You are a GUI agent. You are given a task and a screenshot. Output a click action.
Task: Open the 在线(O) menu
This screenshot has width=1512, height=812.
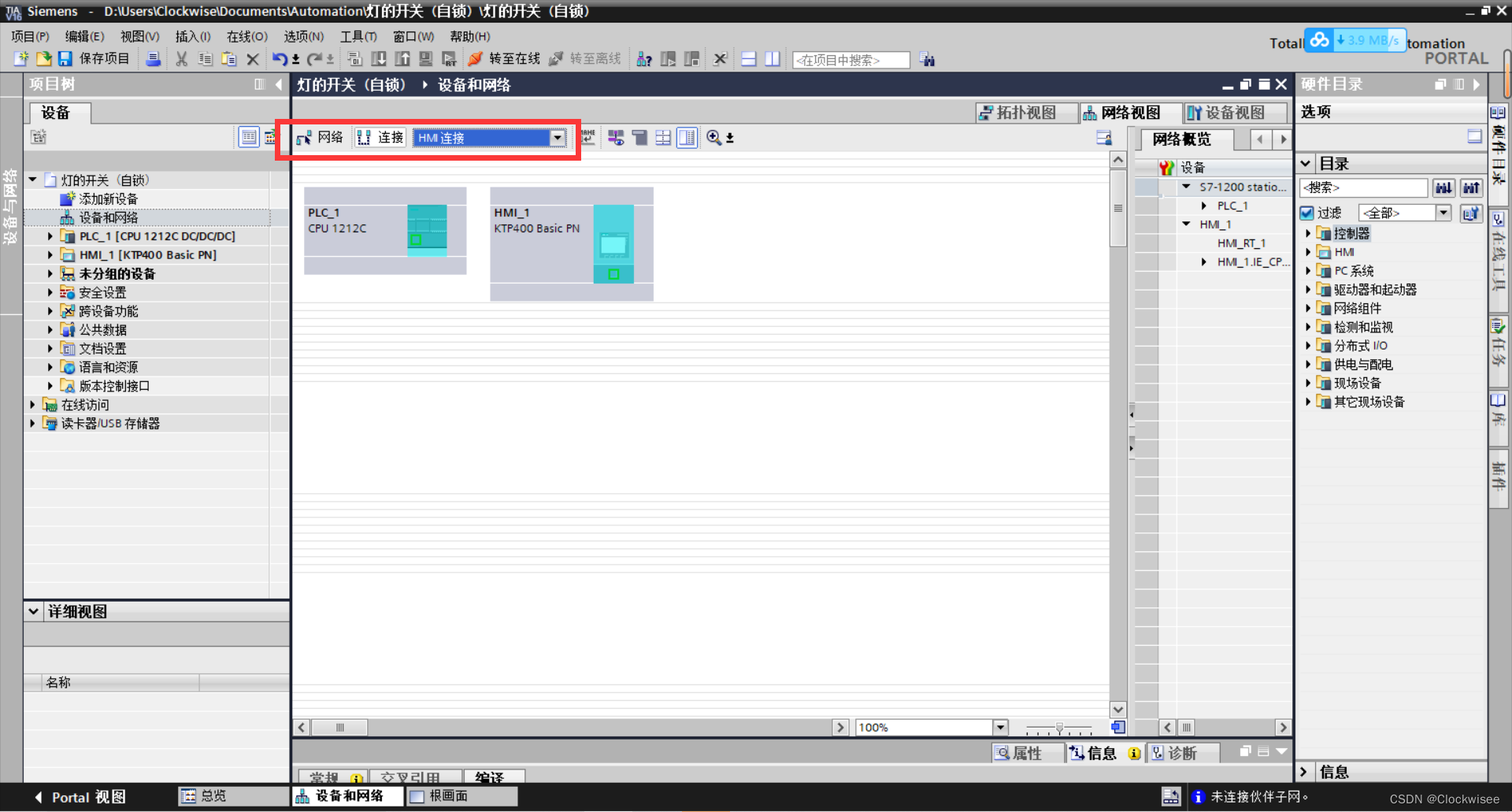[247, 36]
